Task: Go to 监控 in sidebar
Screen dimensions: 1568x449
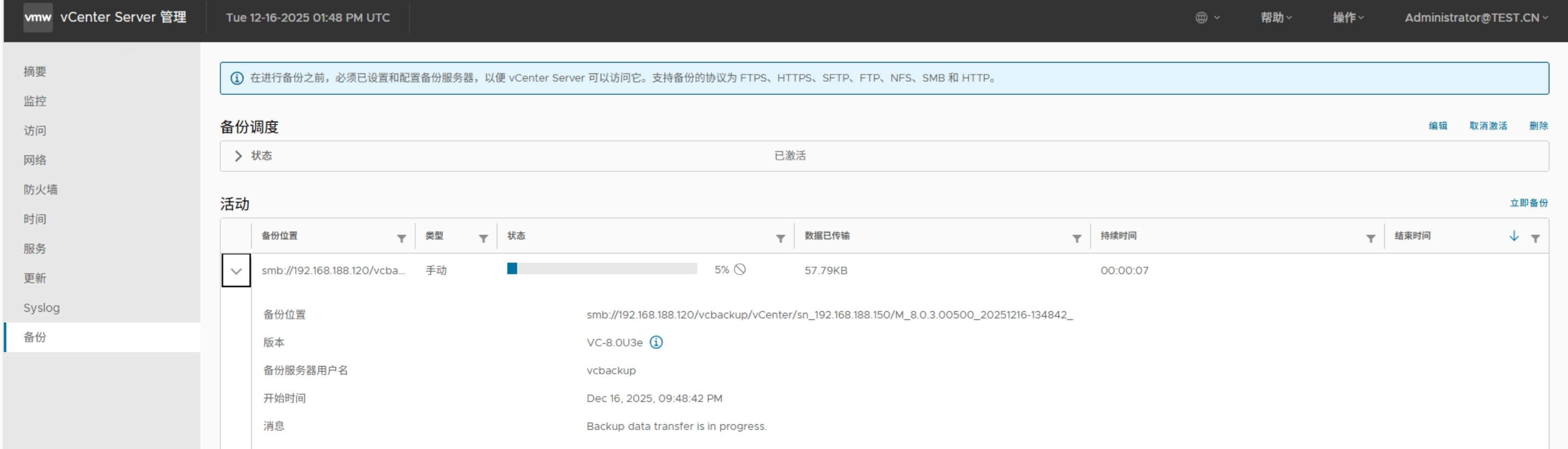Action: click(x=102, y=101)
